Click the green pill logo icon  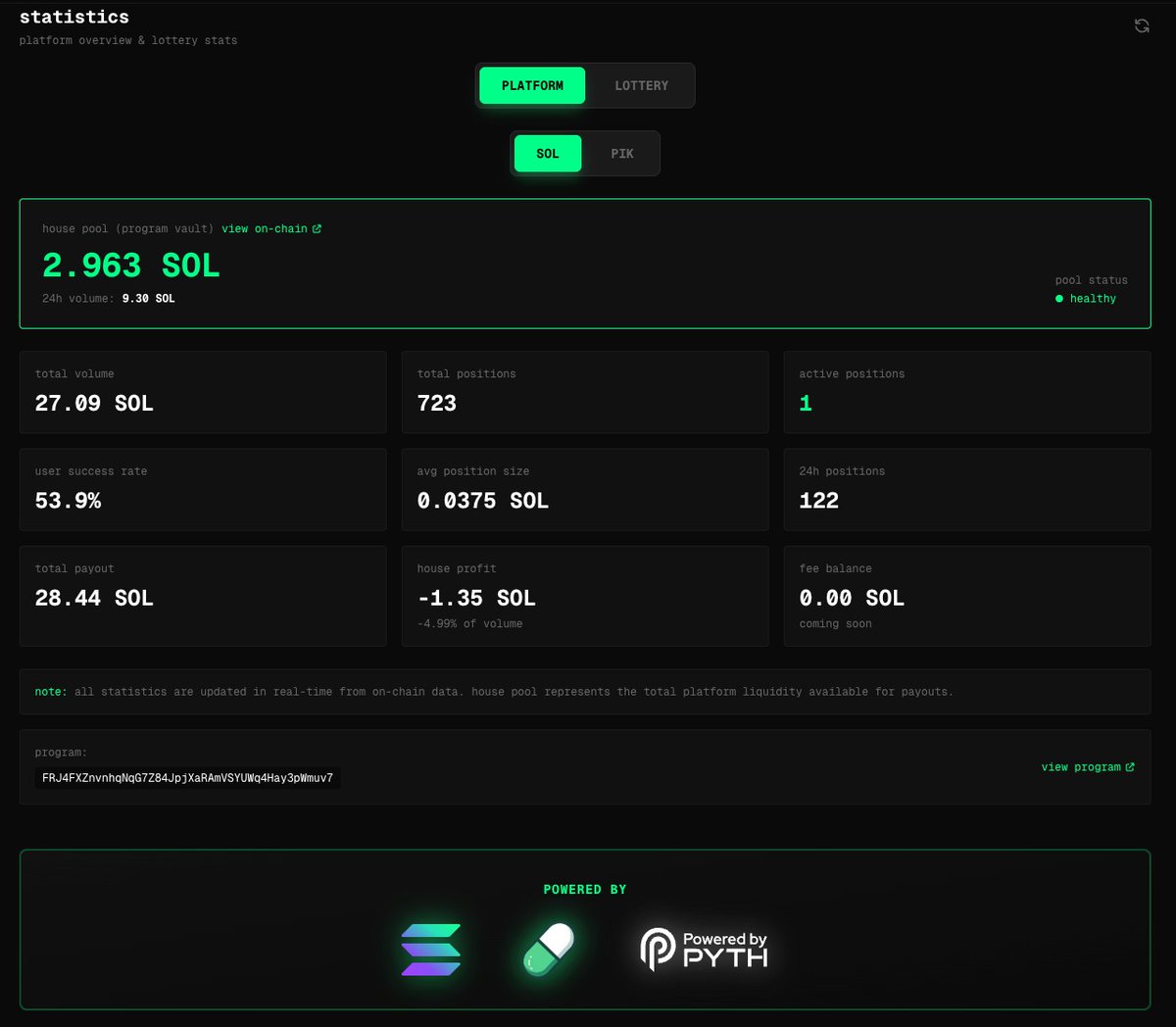point(548,949)
